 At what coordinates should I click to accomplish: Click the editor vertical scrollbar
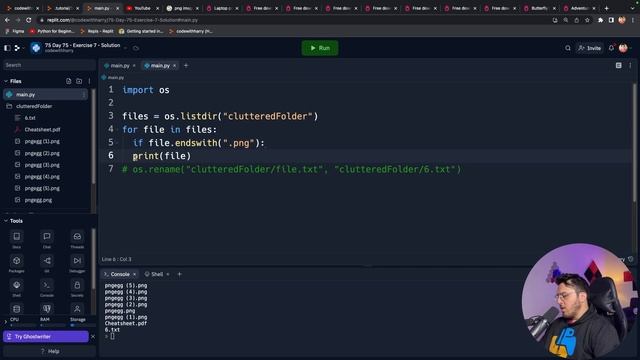coord(635,143)
